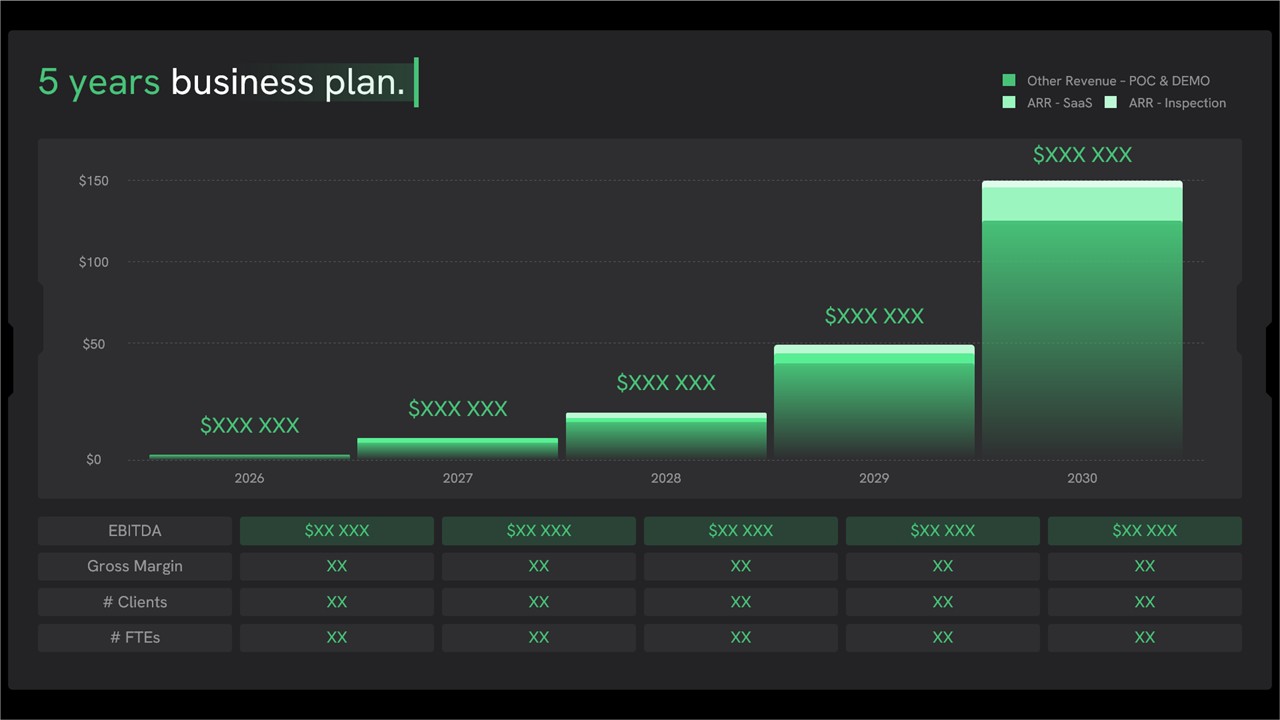1280x720 pixels.
Task: Click the first XX cell in the # Clients row
Action: point(337,602)
